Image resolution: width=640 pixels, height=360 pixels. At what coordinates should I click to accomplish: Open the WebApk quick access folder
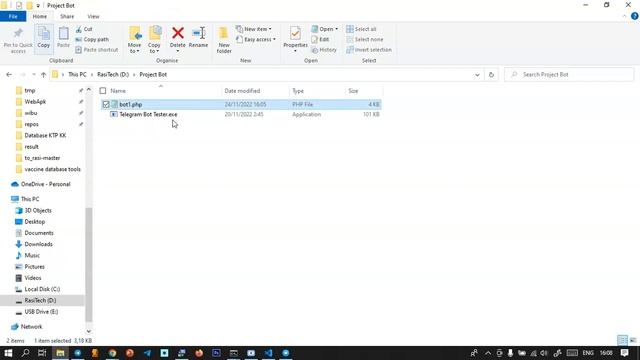(35, 102)
